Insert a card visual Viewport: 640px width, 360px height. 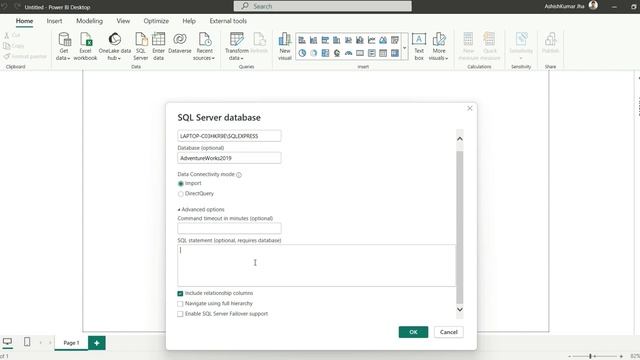pos(360,53)
